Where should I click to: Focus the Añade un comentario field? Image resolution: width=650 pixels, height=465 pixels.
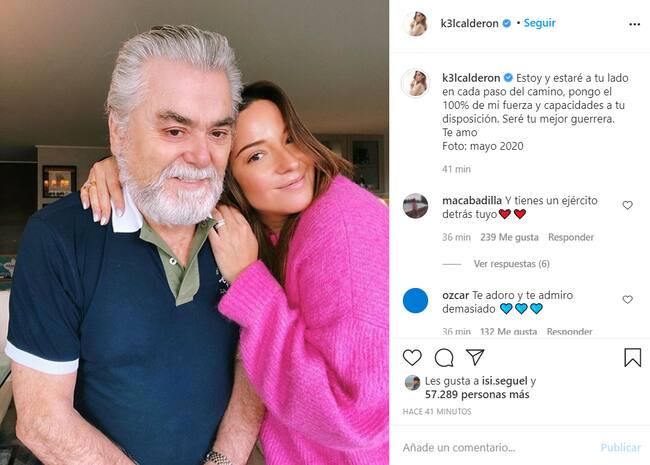pyautogui.click(x=497, y=448)
